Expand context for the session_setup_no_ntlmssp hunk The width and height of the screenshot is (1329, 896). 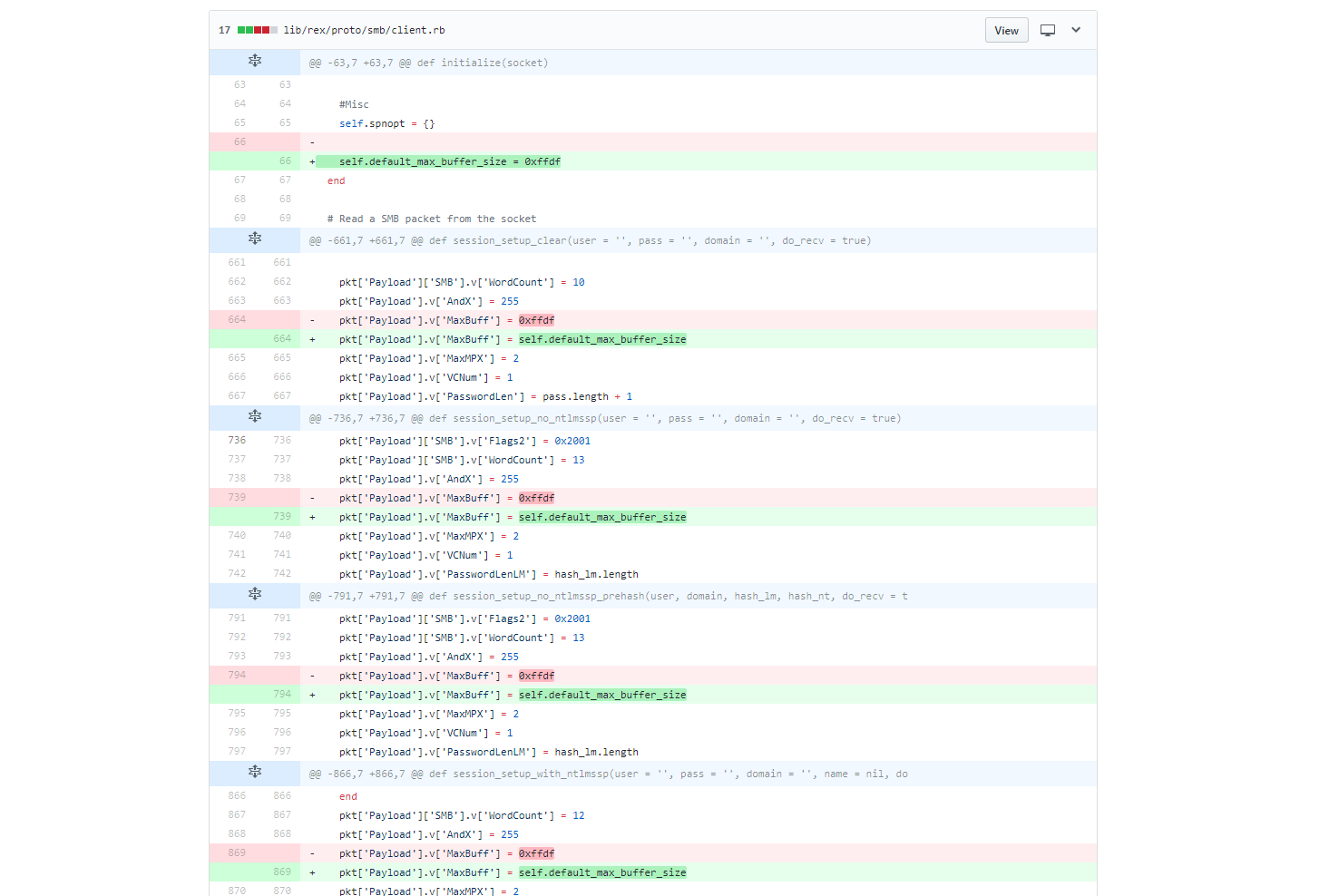coord(255,416)
